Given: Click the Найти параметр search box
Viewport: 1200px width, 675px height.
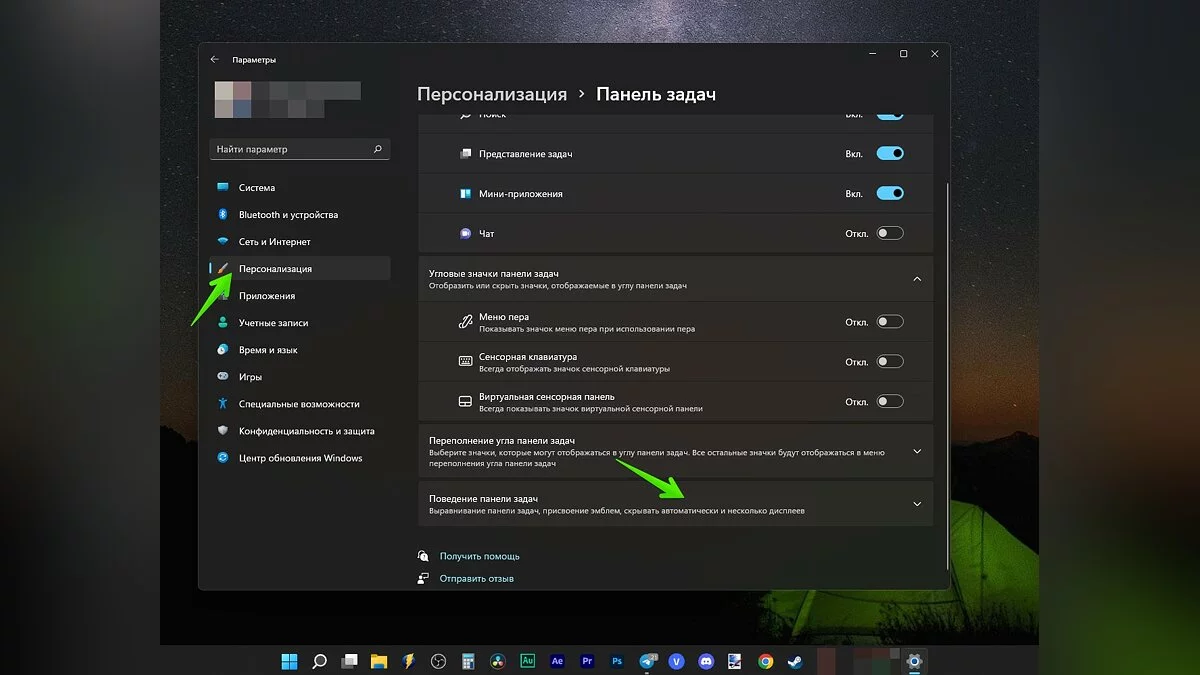Looking at the screenshot, I should coord(290,149).
